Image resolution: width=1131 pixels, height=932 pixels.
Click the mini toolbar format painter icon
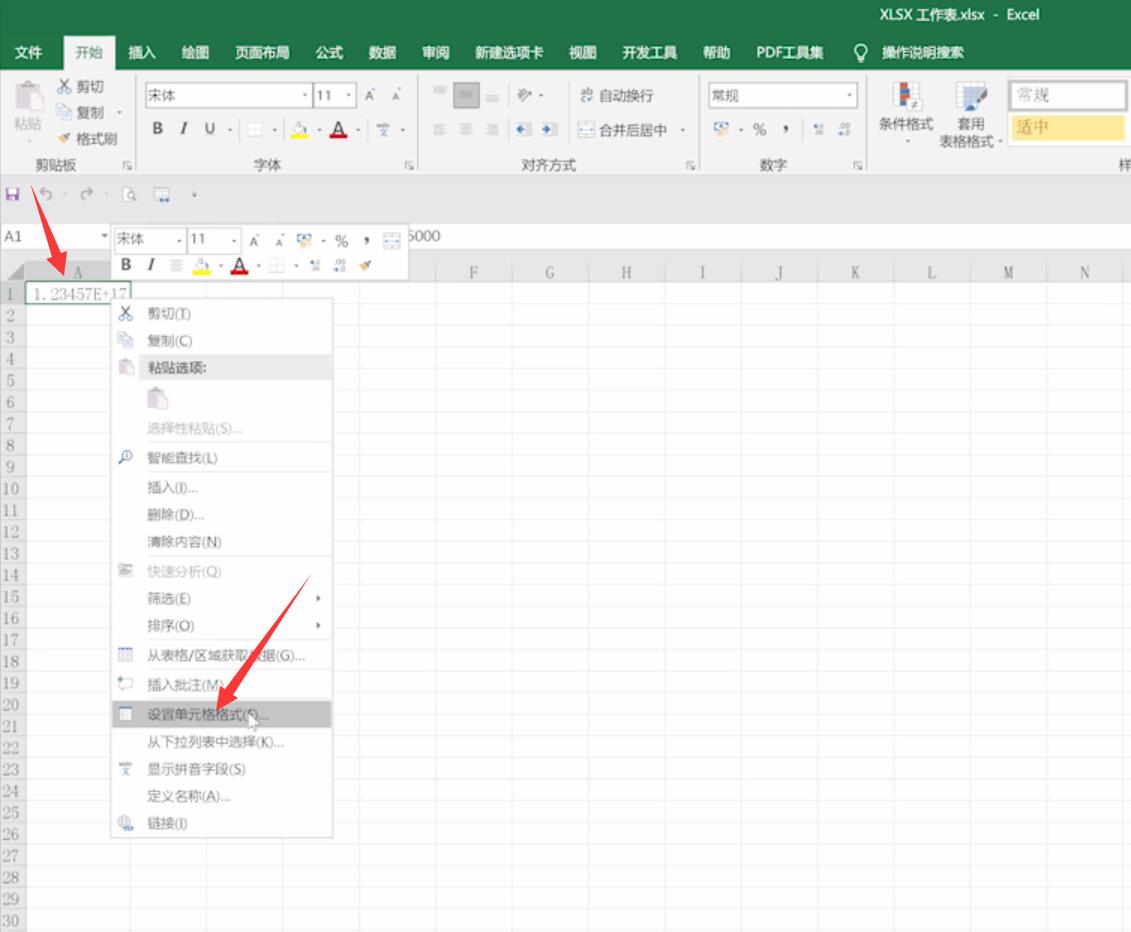click(x=366, y=265)
